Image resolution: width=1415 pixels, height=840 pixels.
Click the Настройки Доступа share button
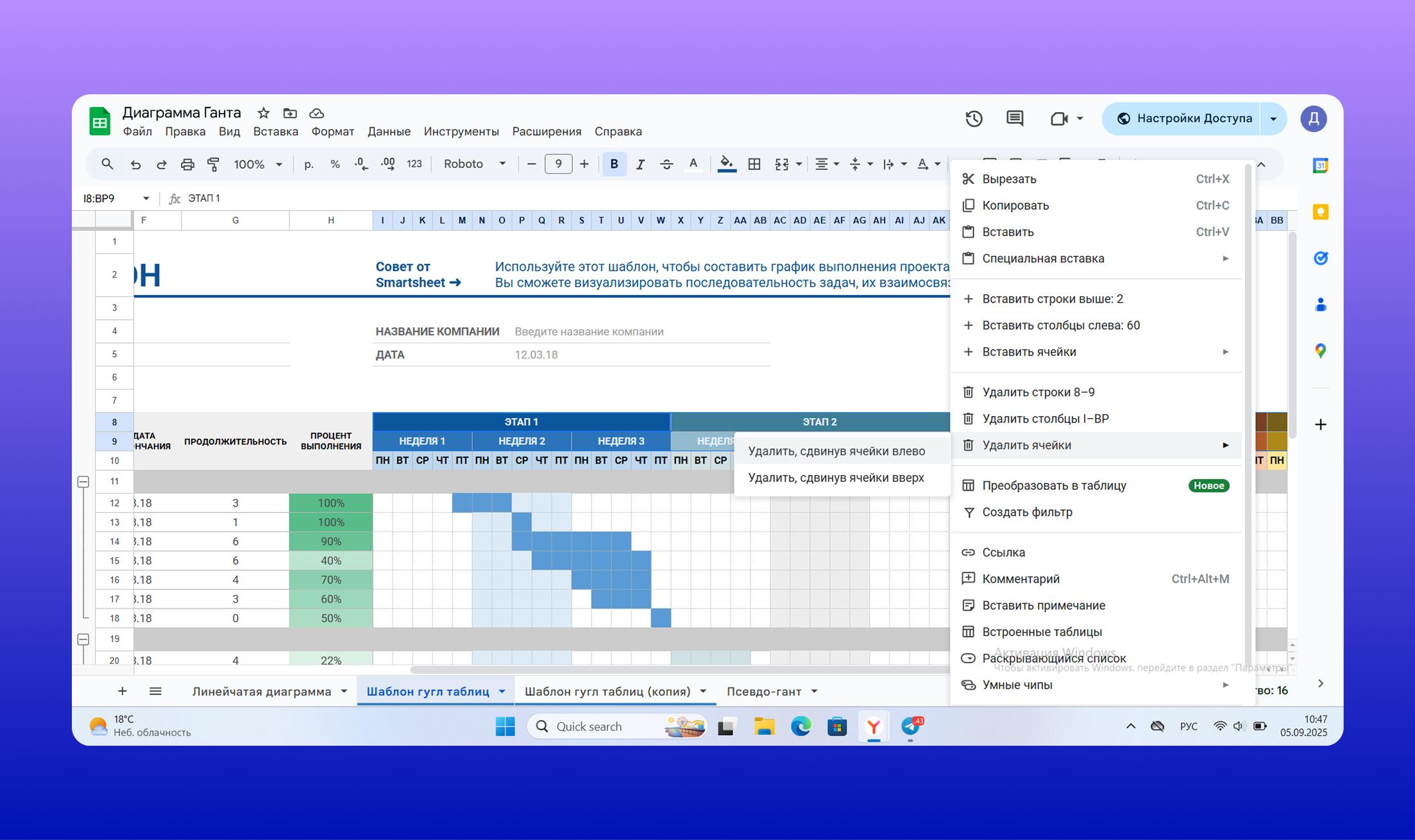coord(1185,119)
